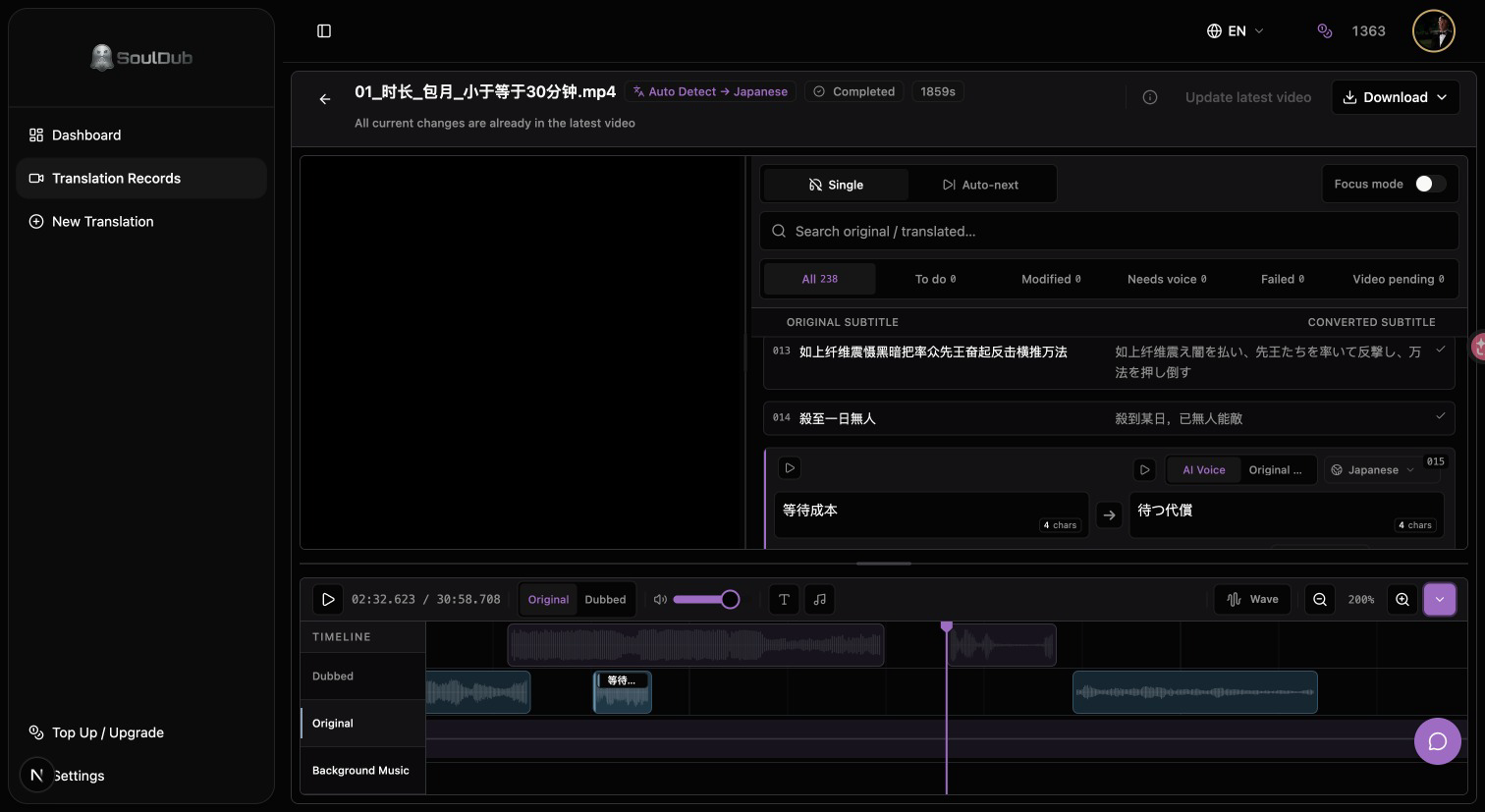1485x812 pixels.
Task: Click the SoulDub logo
Action: 141,57
